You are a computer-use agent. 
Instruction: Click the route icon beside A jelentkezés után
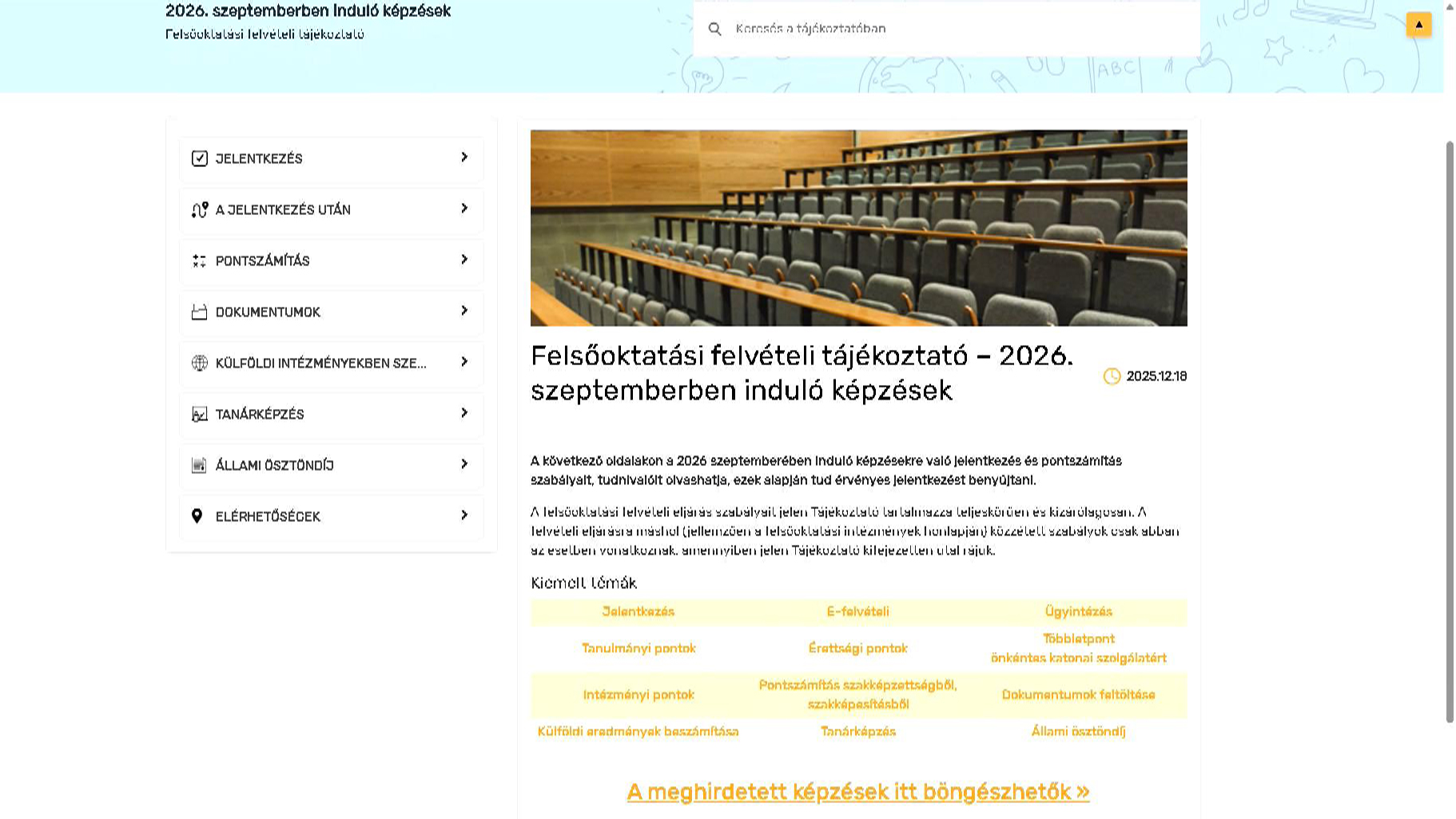tap(200, 209)
